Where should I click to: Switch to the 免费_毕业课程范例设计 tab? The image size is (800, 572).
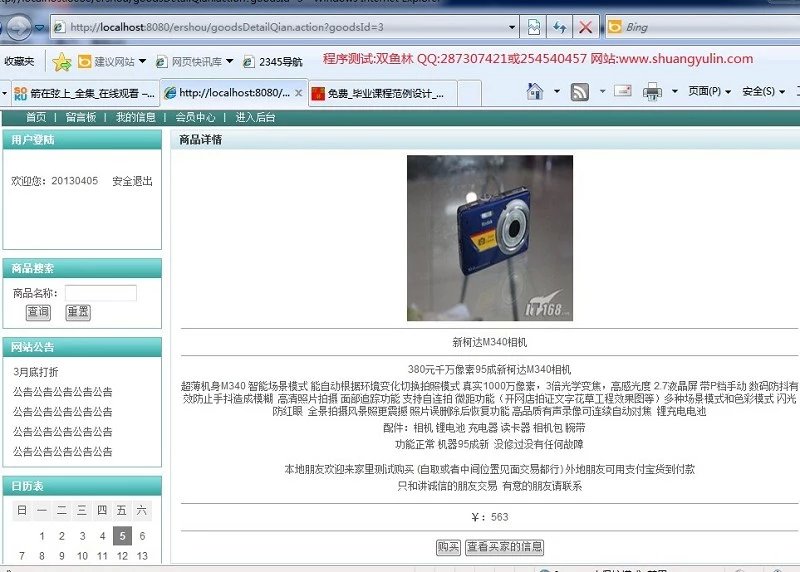click(382, 93)
